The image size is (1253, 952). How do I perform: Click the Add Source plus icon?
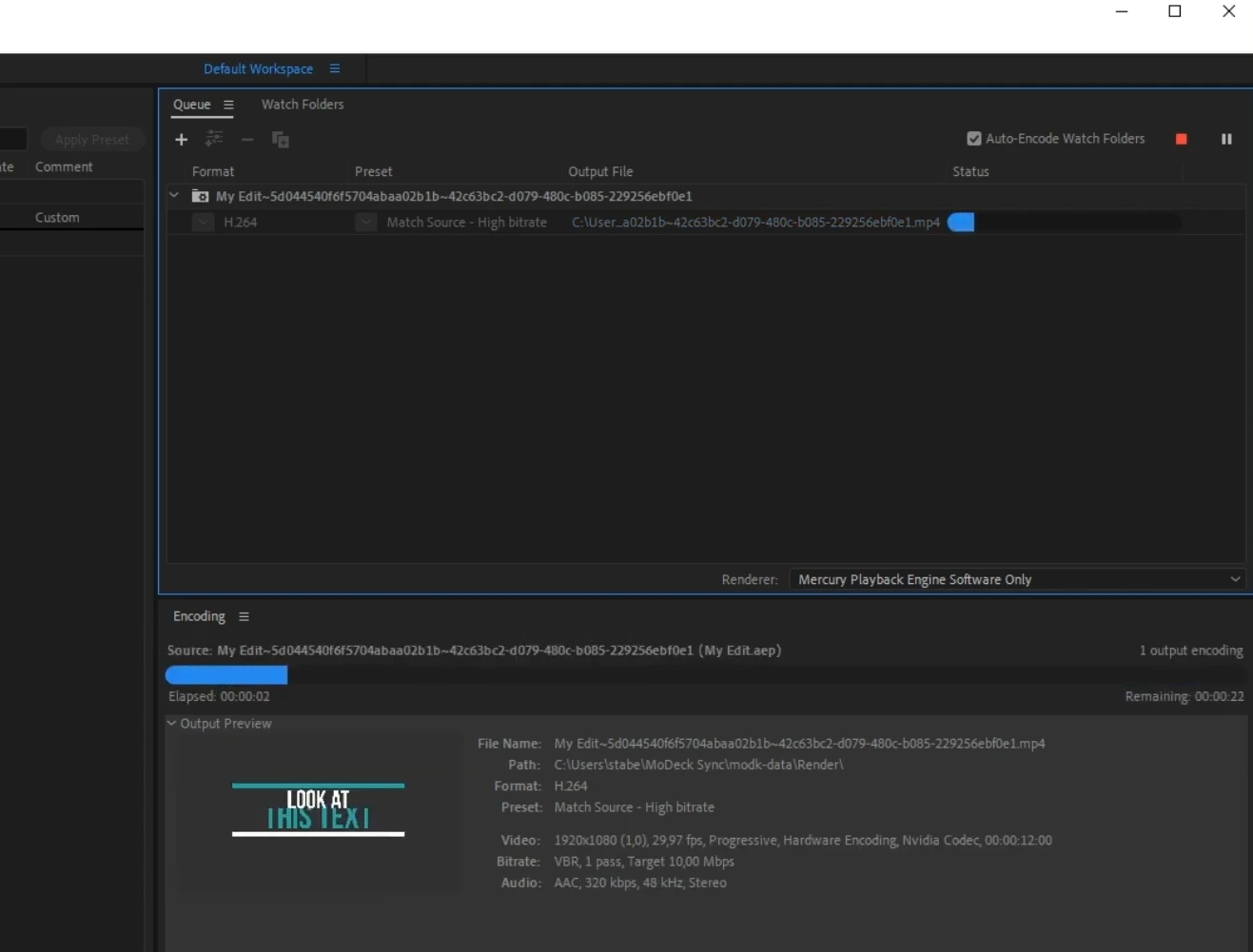pyautogui.click(x=181, y=140)
